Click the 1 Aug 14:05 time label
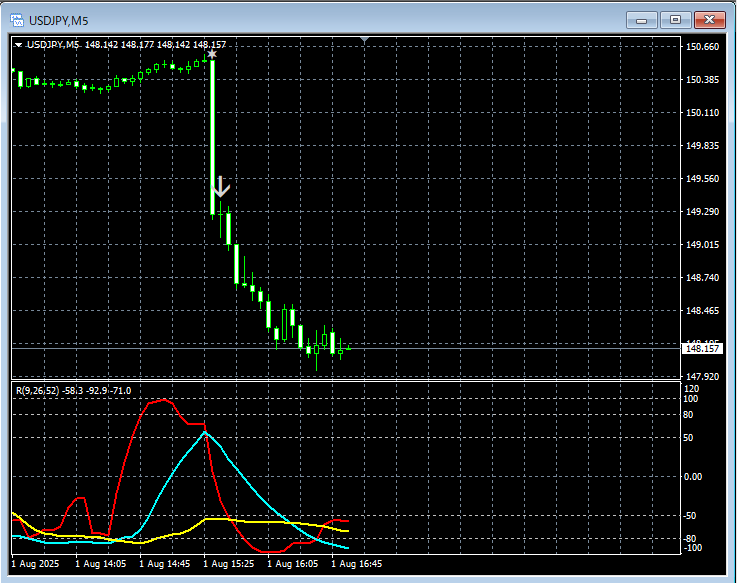Screen dimensions: 738x583 [x=101, y=564]
